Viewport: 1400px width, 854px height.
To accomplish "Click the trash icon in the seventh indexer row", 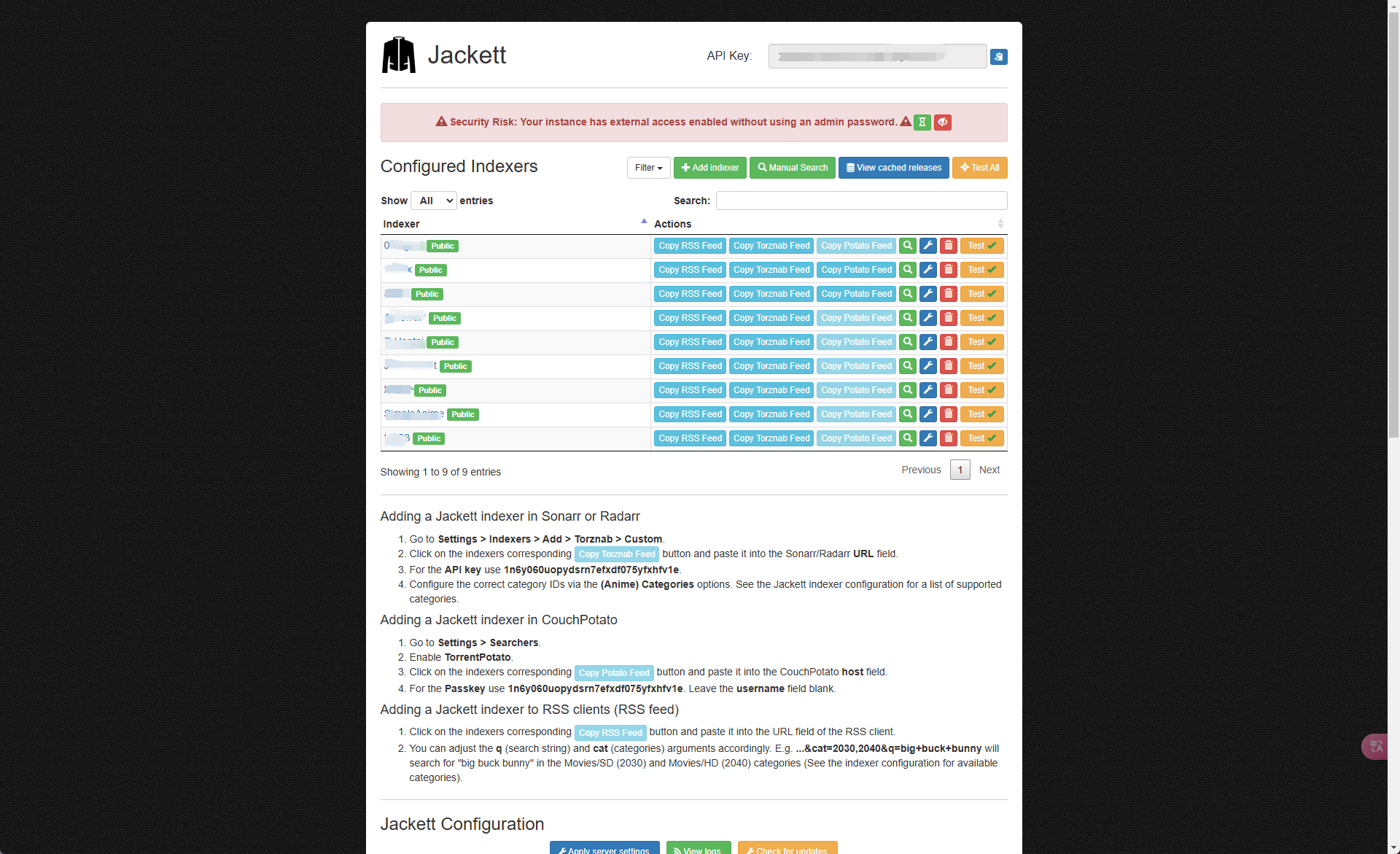I will click(x=948, y=390).
